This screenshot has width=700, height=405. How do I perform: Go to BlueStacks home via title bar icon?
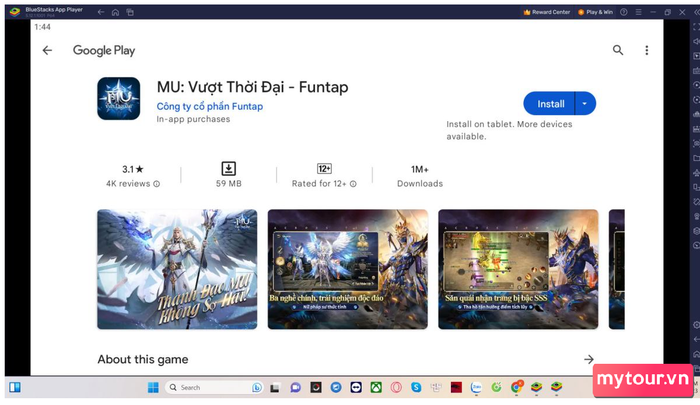[x=115, y=12]
